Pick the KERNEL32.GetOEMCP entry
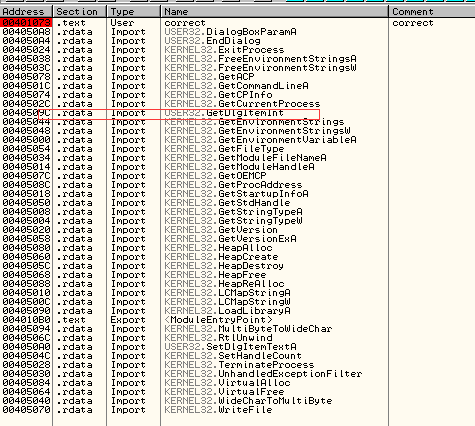Image resolution: width=475 pixels, height=426 pixels. tap(215, 176)
